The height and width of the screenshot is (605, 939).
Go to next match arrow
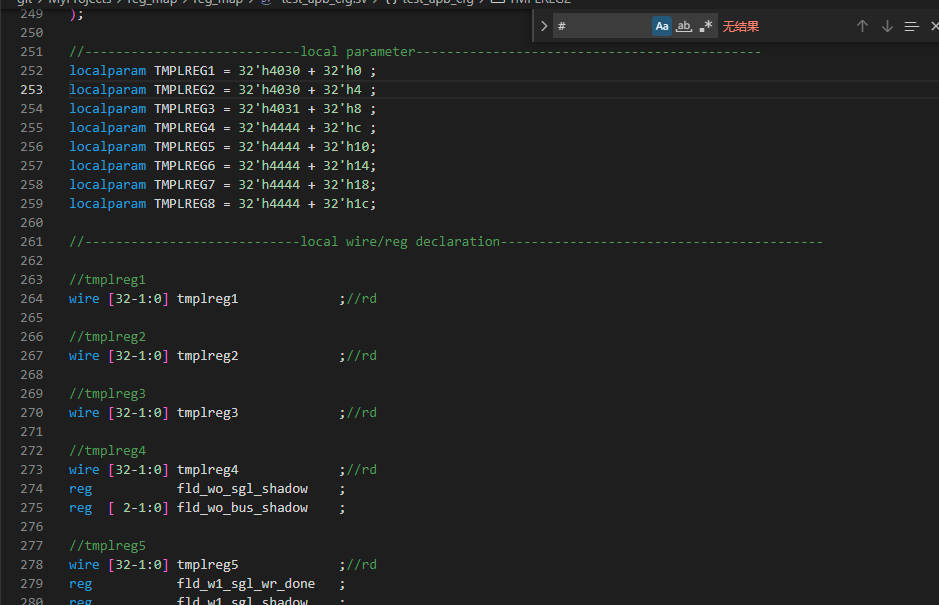(887, 26)
